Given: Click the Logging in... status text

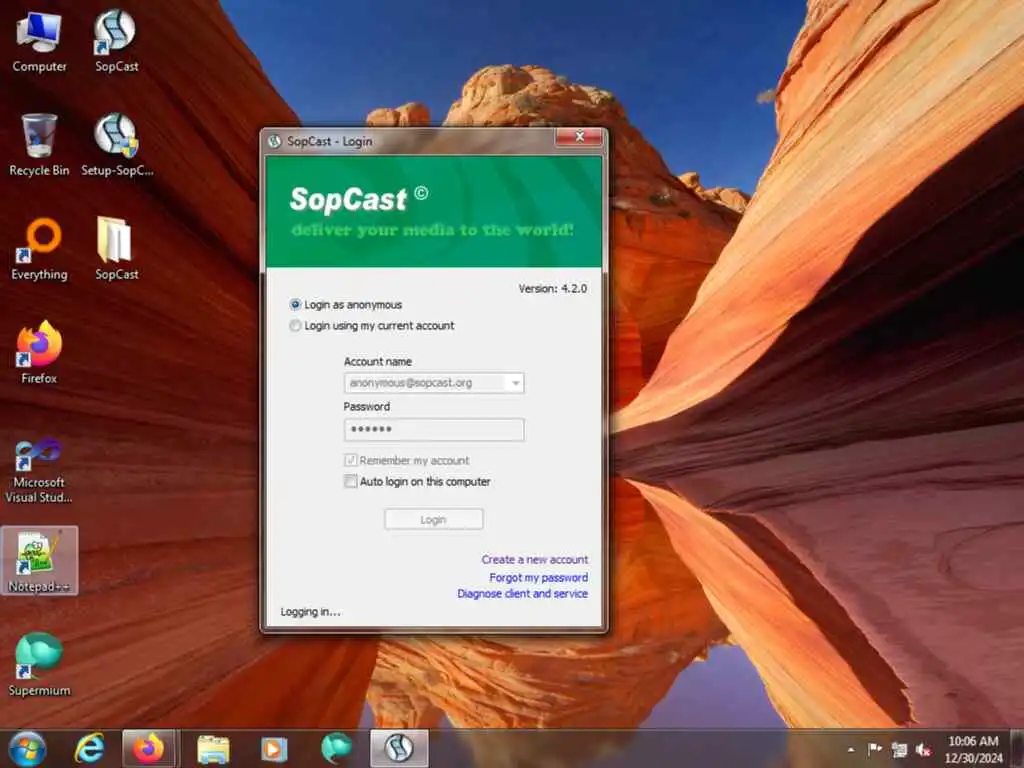Looking at the screenshot, I should [310, 612].
